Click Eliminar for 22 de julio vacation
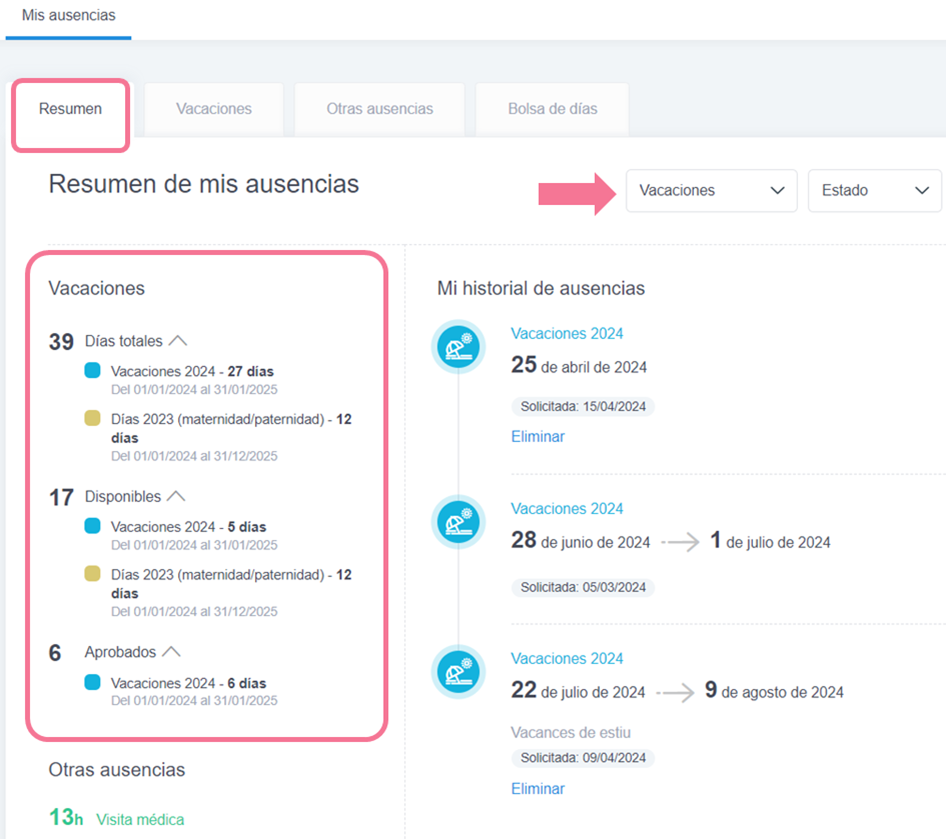The image size is (946, 839). [538, 789]
